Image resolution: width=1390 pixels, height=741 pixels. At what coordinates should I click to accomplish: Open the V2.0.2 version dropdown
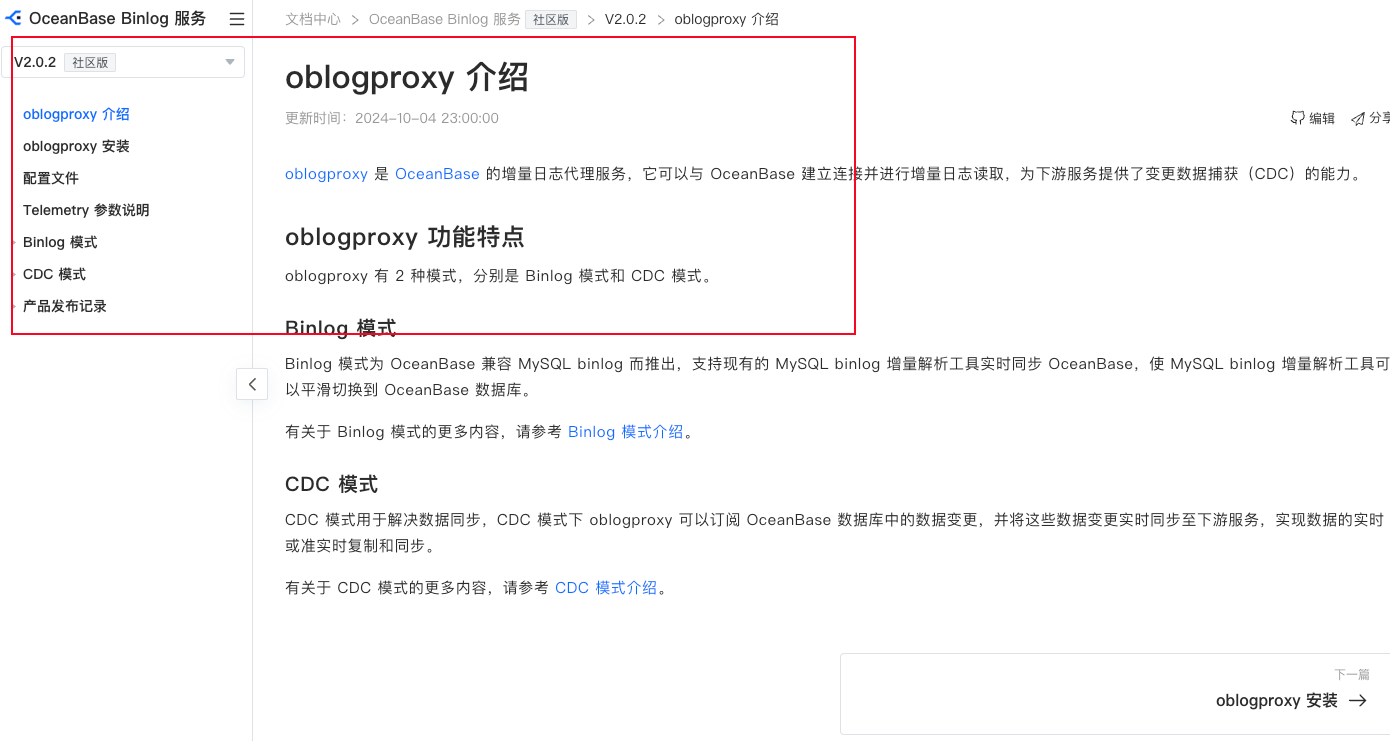point(125,62)
